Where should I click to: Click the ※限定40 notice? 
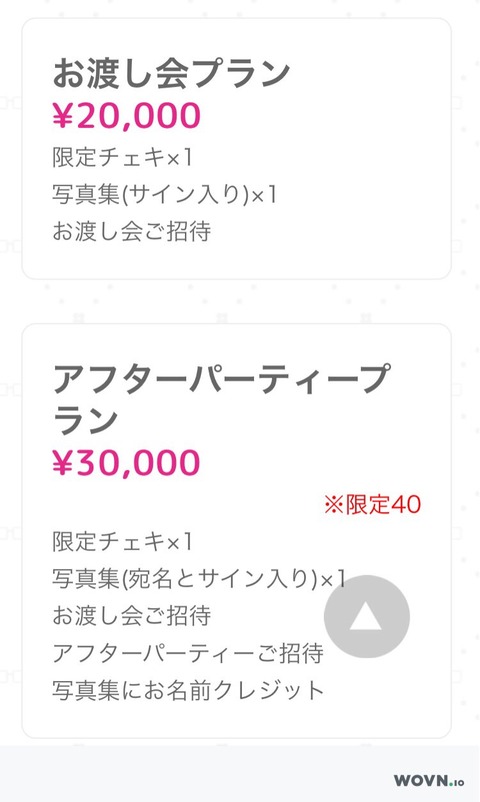pos(373,504)
